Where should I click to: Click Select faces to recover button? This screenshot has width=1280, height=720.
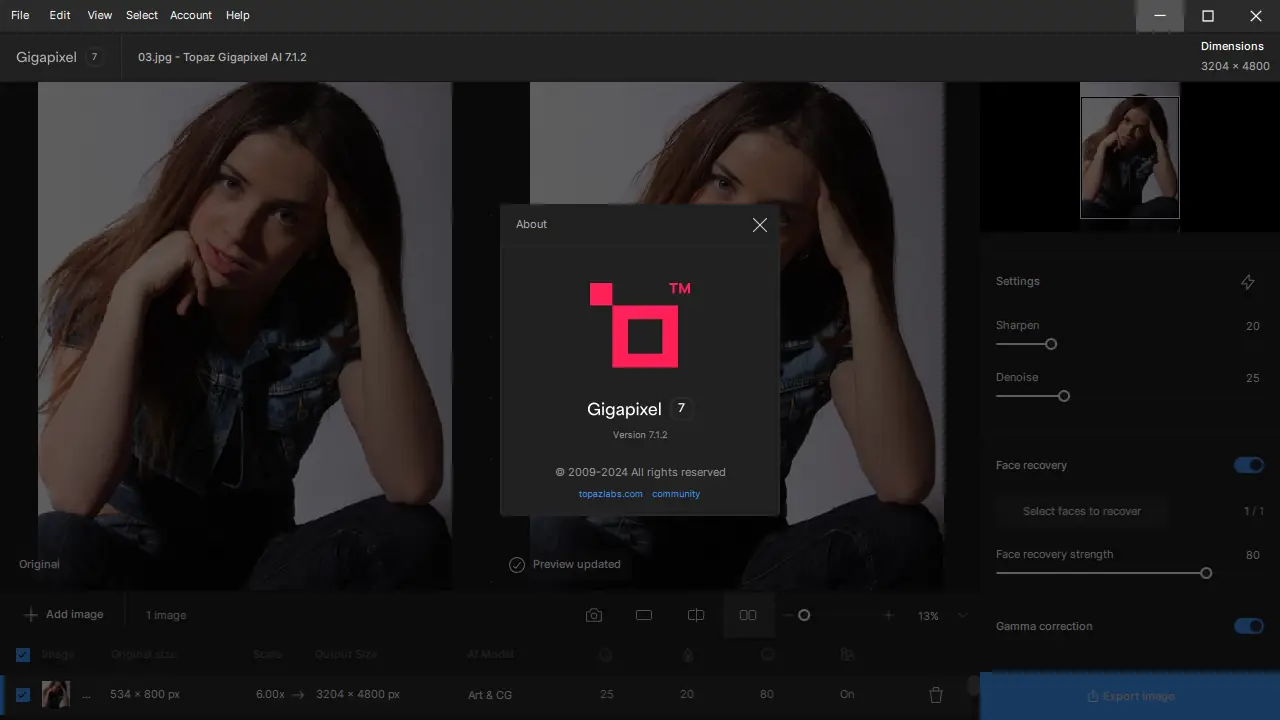pos(1082,511)
